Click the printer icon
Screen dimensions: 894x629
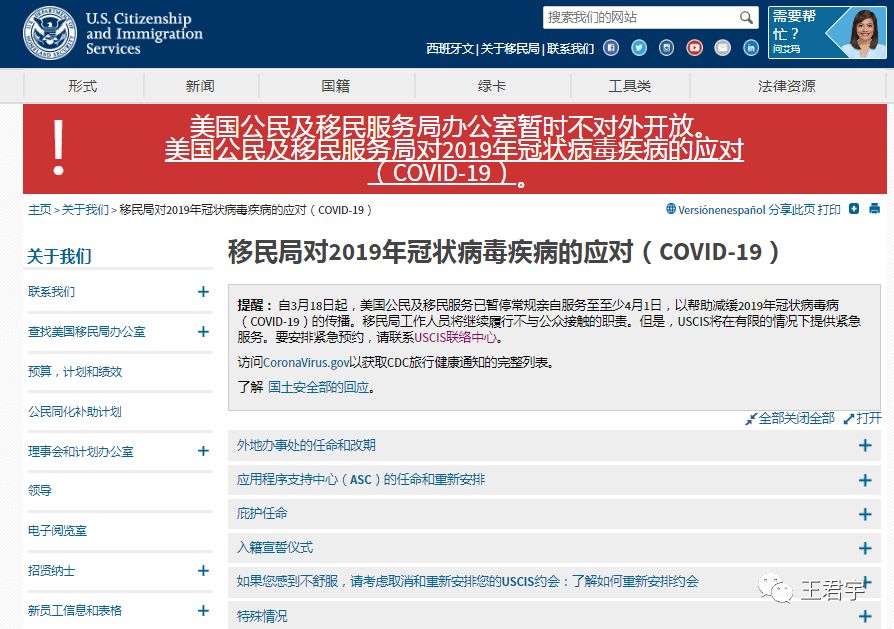pos(874,209)
